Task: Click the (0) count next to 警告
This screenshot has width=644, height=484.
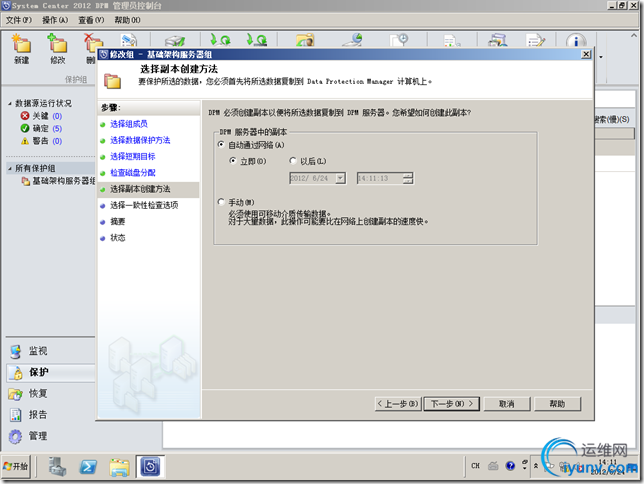Action: pos(57,141)
